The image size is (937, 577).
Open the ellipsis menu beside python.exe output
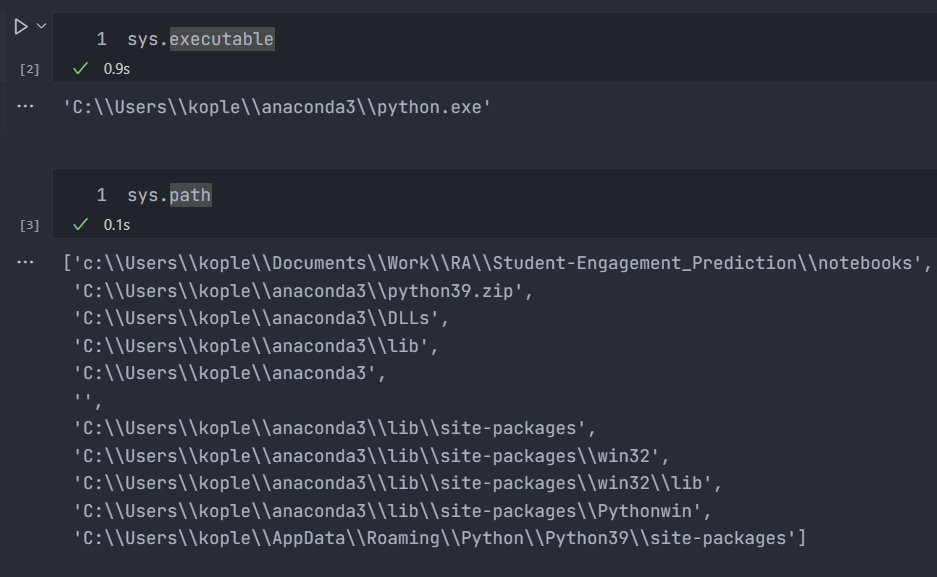pyautogui.click(x=26, y=105)
